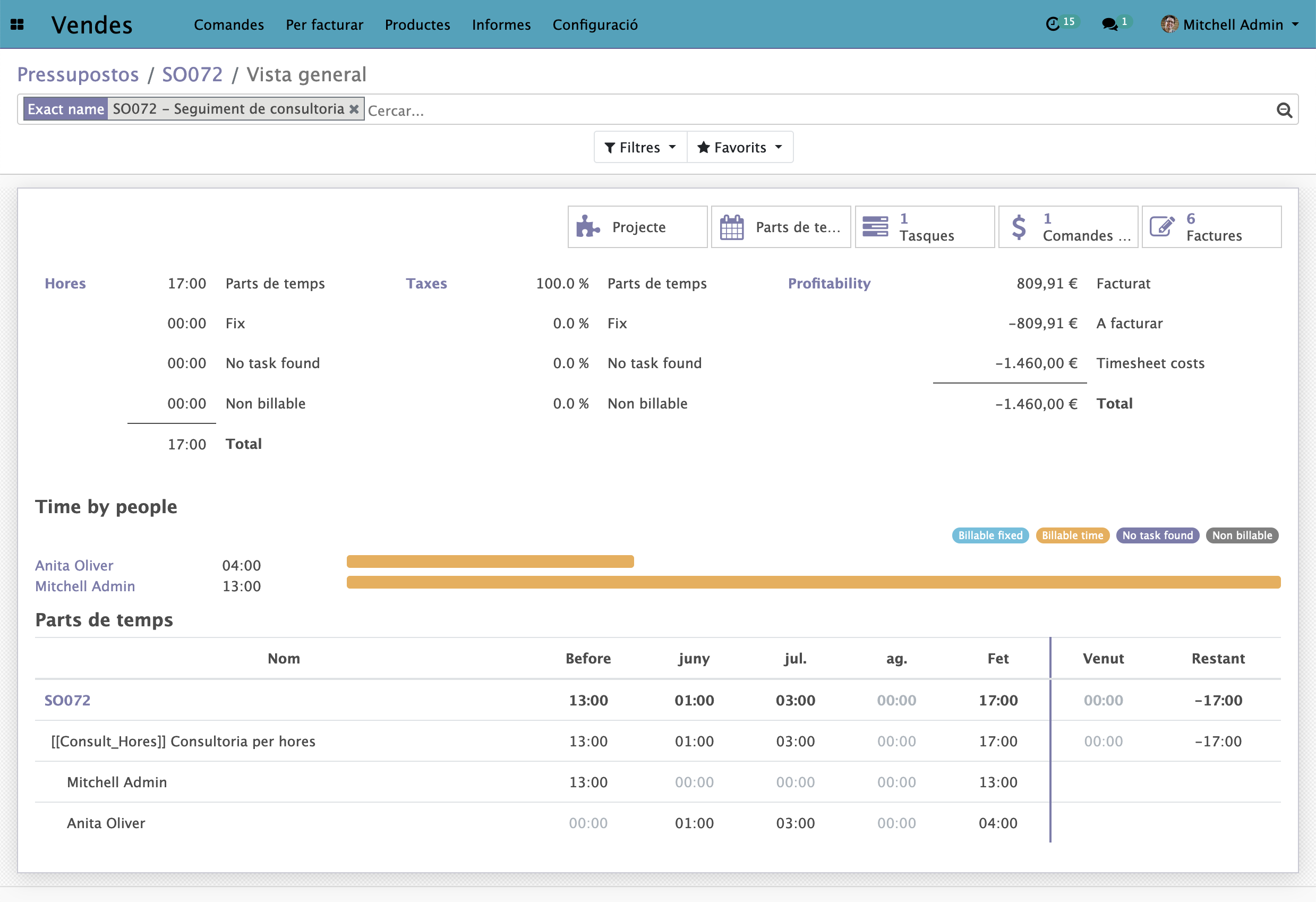Viewport: 1316px width, 902px height.
Task: Expand the Favorits dropdown arrow
Action: click(779, 147)
